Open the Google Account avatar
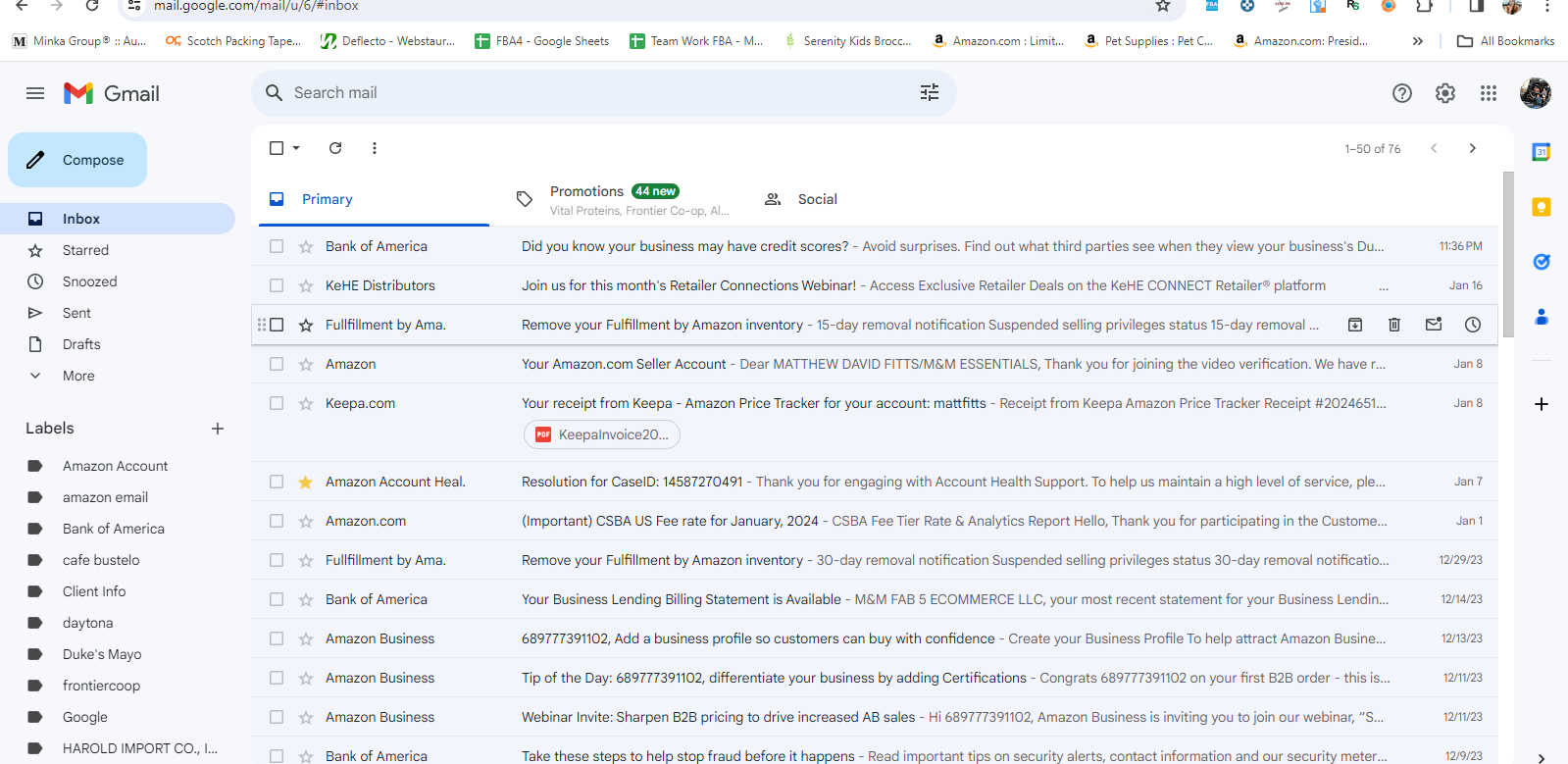The height and width of the screenshot is (764, 1568). tap(1536, 93)
